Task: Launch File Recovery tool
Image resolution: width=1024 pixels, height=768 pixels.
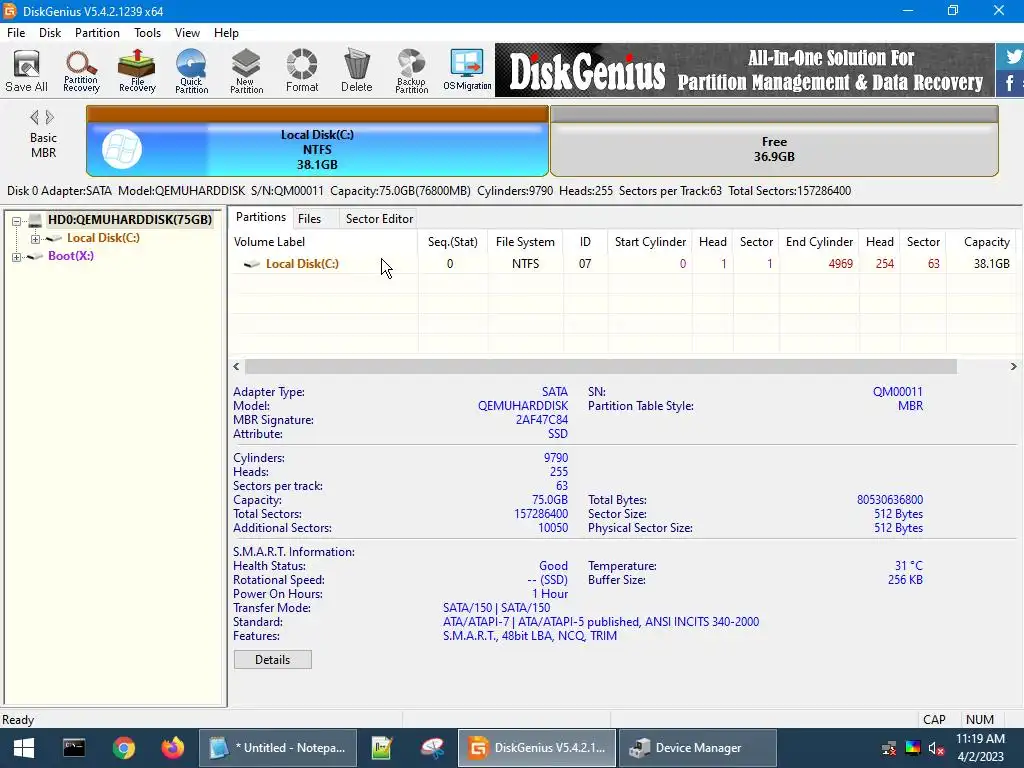Action: pos(137,71)
